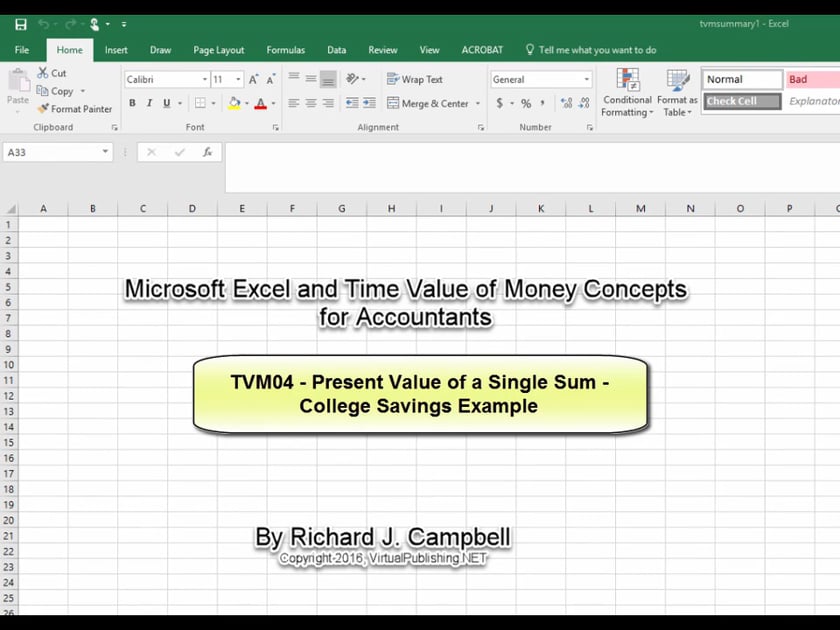Click the yellow Fill Color bucket
This screenshot has height=630, width=840.
point(234,103)
